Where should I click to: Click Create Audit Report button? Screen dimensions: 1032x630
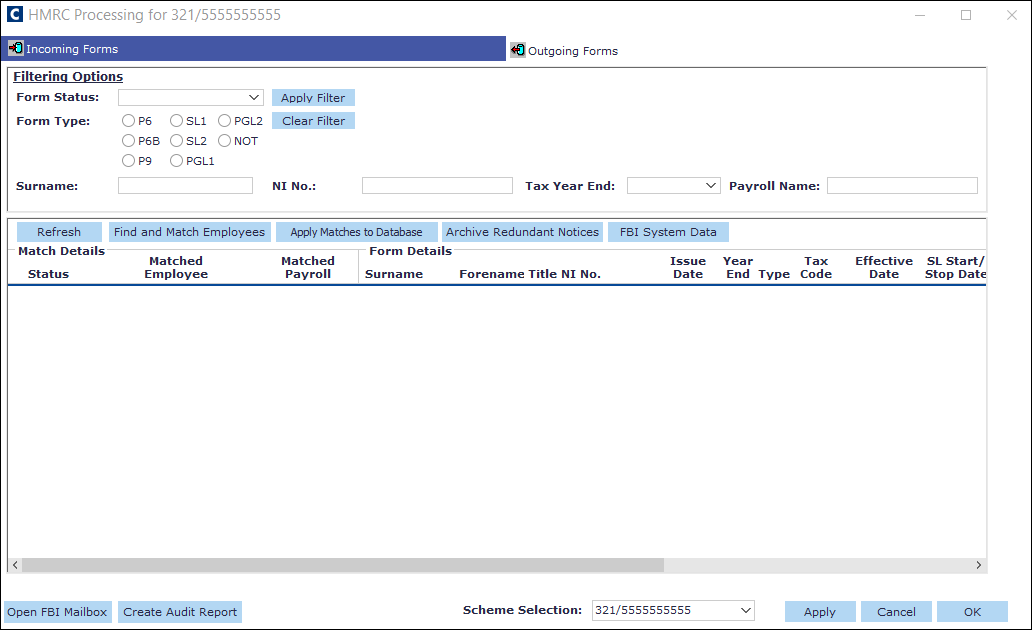pyautogui.click(x=180, y=612)
